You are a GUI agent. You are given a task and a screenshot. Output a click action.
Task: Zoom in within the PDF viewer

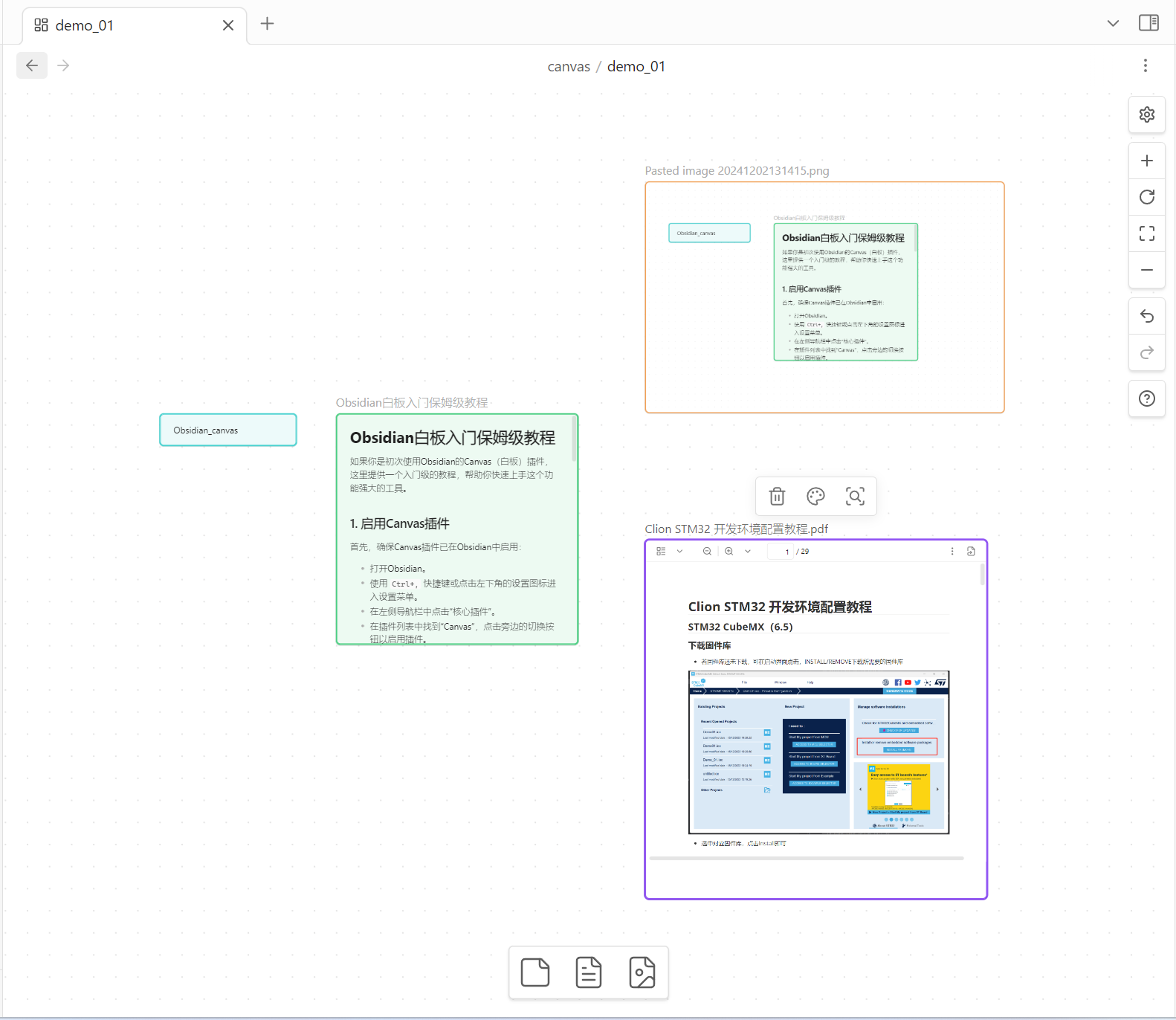click(x=729, y=552)
